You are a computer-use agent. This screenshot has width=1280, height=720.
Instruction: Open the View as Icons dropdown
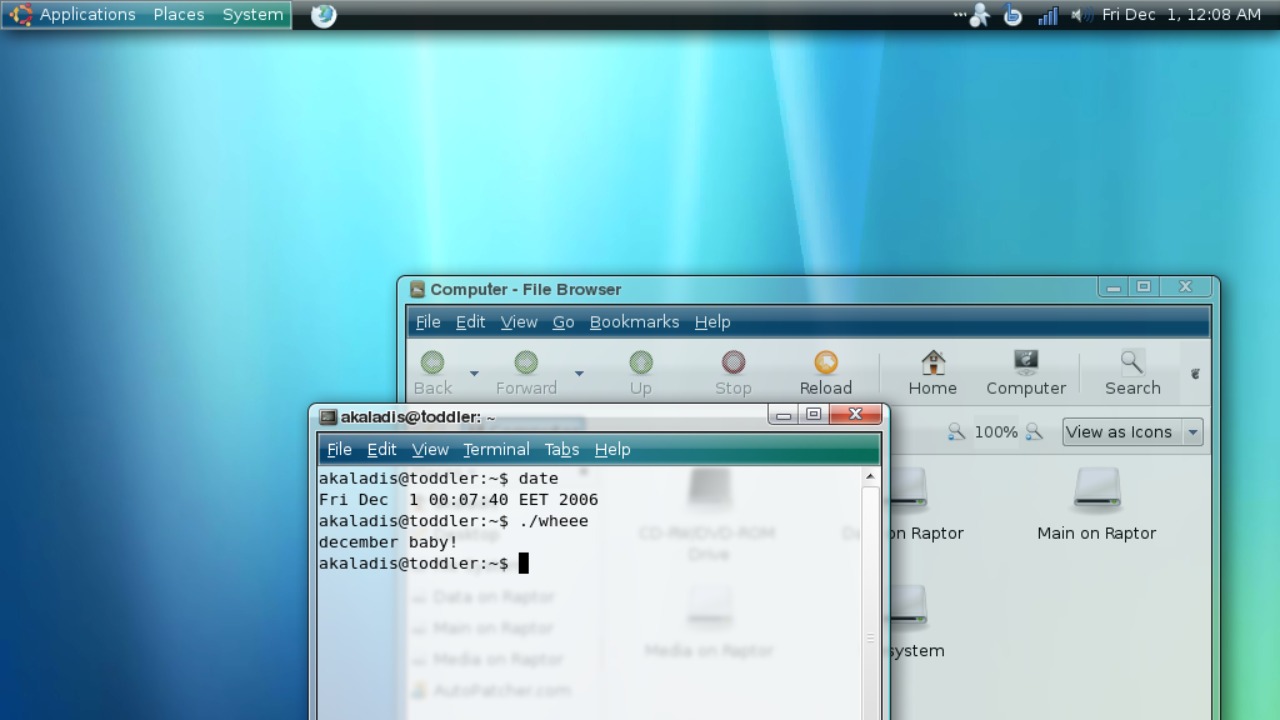(1131, 432)
